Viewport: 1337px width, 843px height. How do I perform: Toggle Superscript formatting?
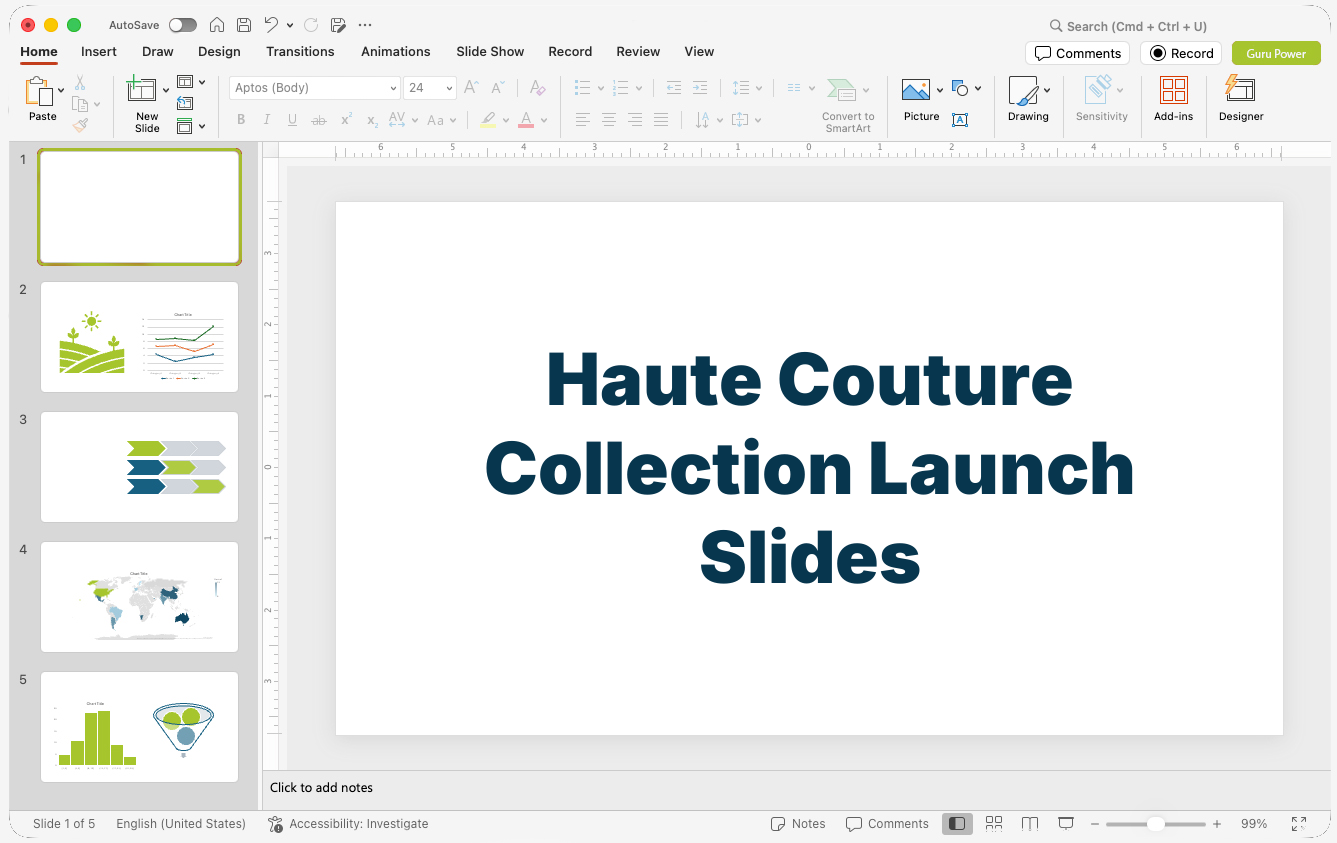[346, 120]
